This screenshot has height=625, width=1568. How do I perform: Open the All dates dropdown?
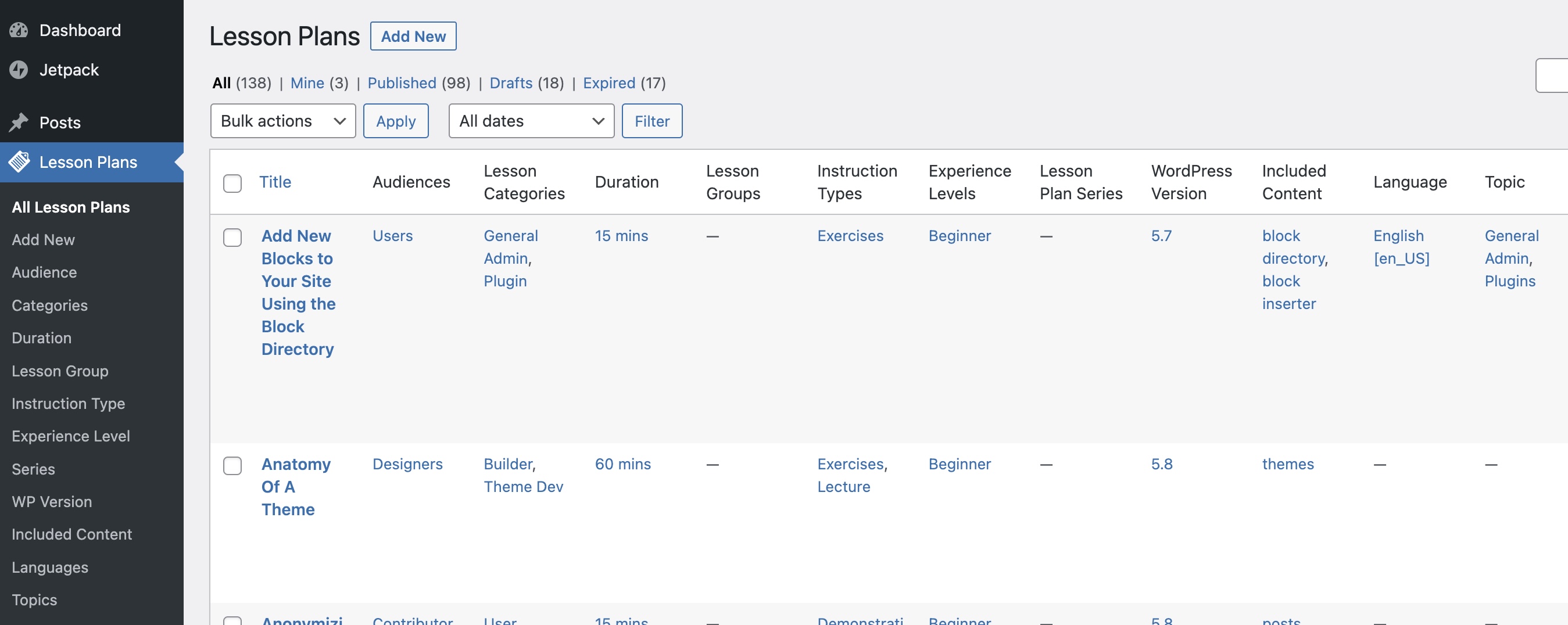[531, 120]
